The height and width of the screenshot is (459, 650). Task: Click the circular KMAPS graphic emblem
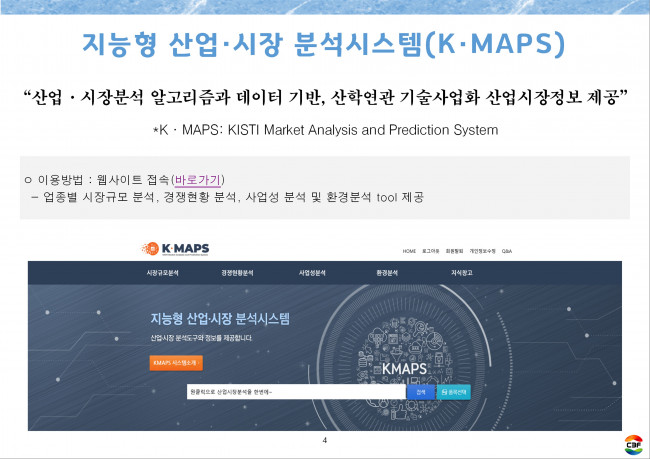tap(404, 367)
